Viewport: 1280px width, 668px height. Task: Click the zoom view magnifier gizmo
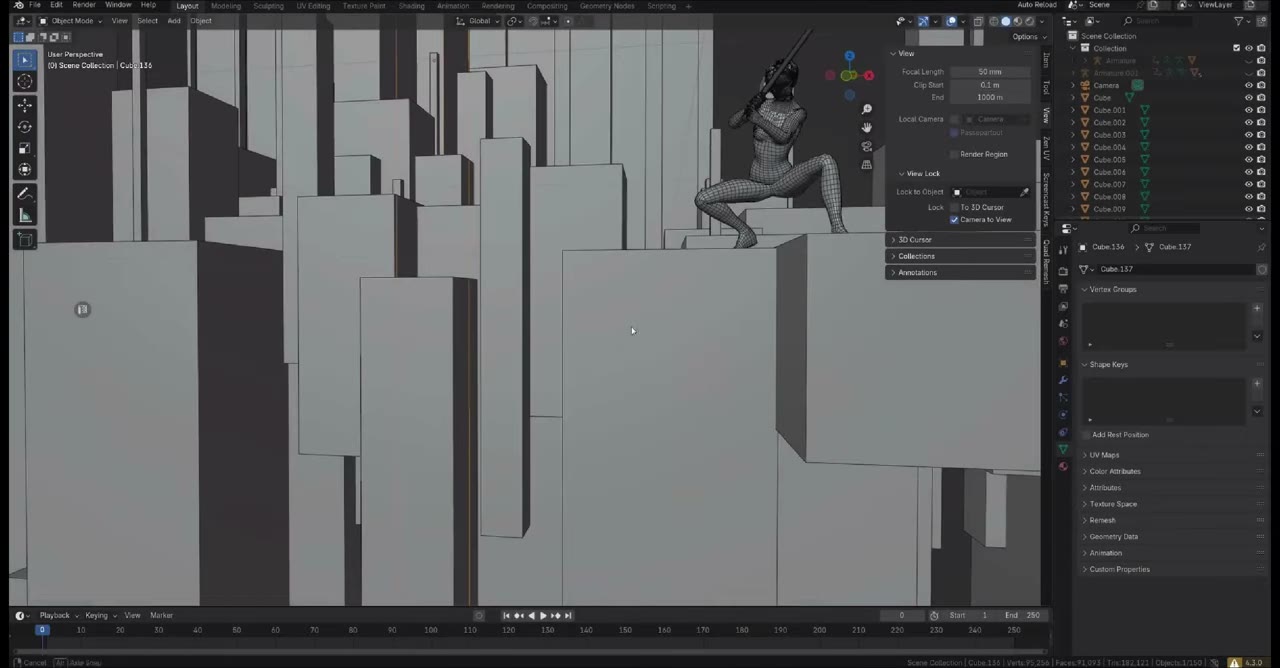(x=867, y=109)
